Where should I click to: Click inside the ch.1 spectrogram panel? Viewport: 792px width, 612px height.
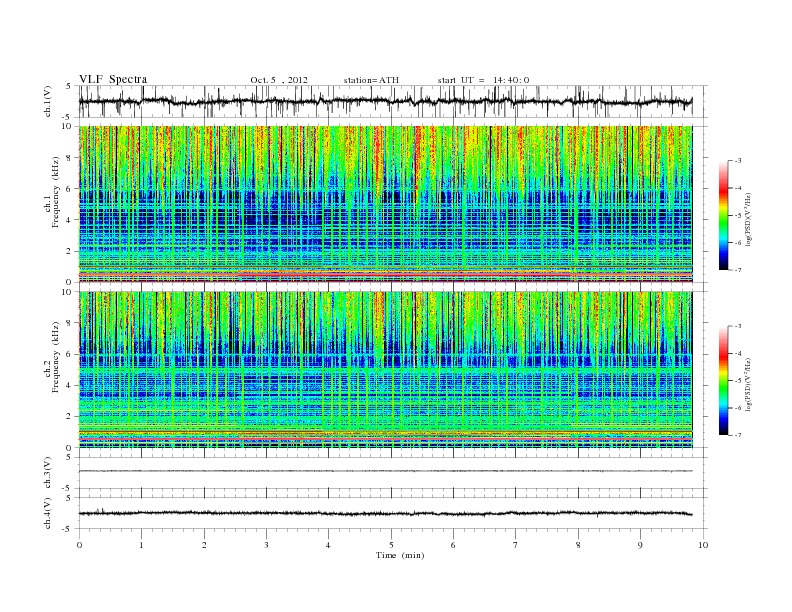pos(386,204)
